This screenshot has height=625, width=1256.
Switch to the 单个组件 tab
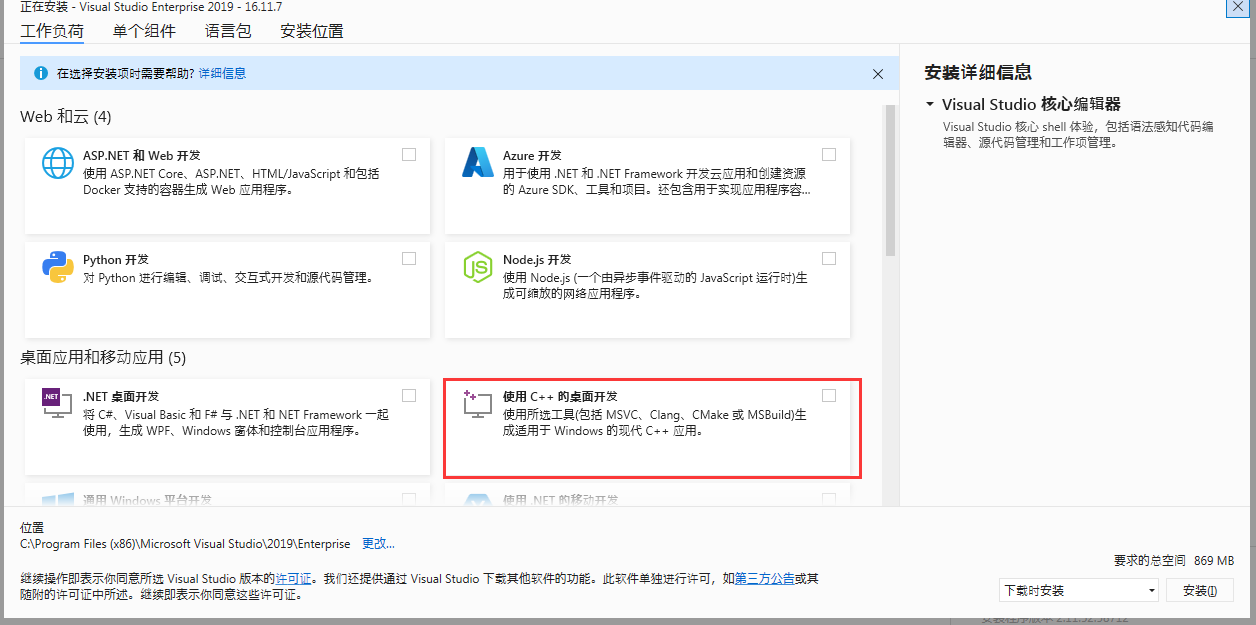coord(143,31)
